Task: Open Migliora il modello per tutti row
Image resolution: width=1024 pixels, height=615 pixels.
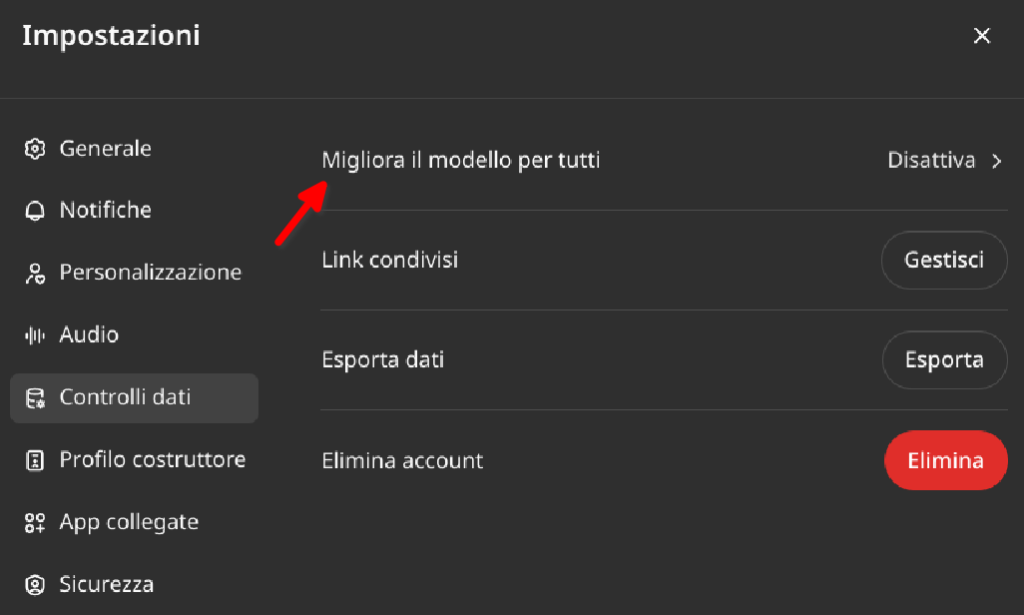Action: 664,161
